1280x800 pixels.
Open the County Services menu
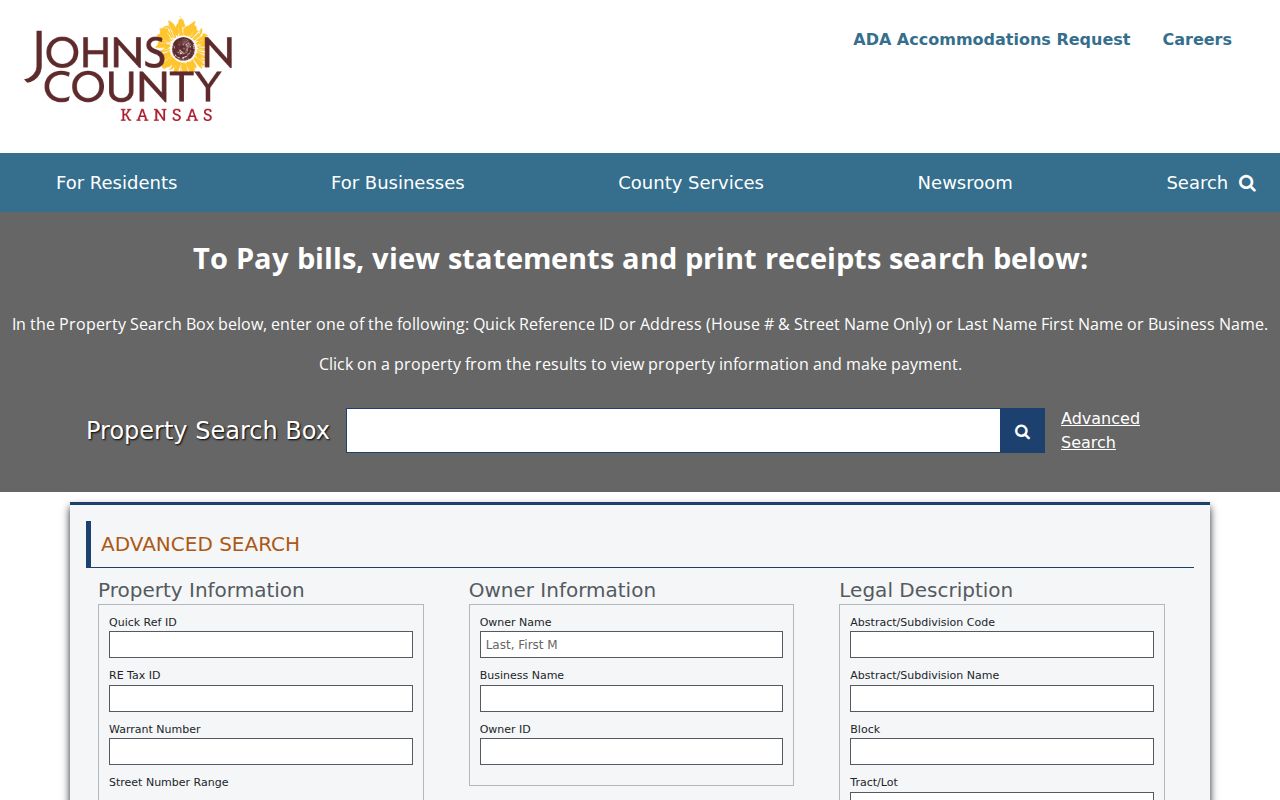coord(691,183)
